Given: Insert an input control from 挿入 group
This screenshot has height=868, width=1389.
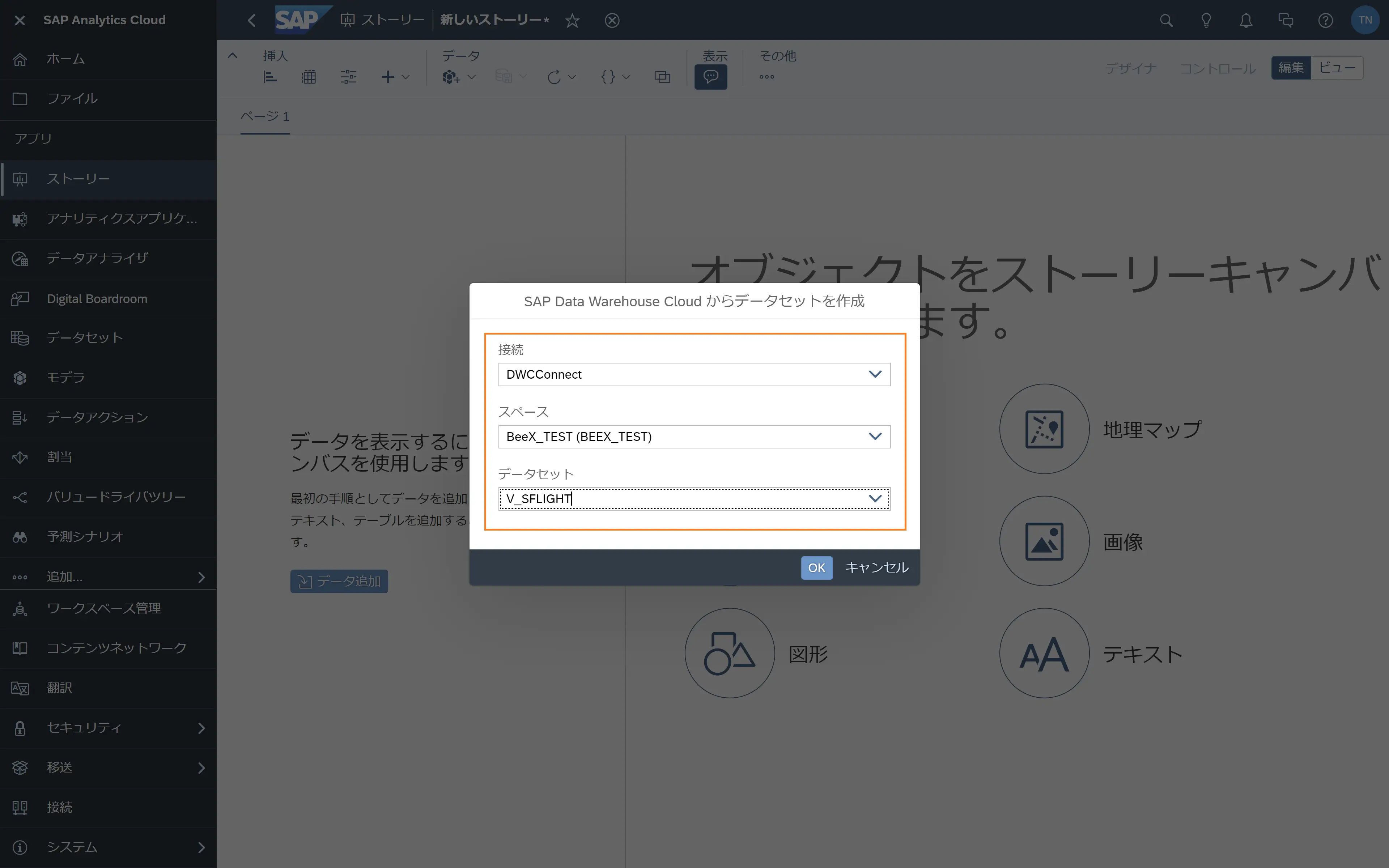Looking at the screenshot, I should pos(348,77).
